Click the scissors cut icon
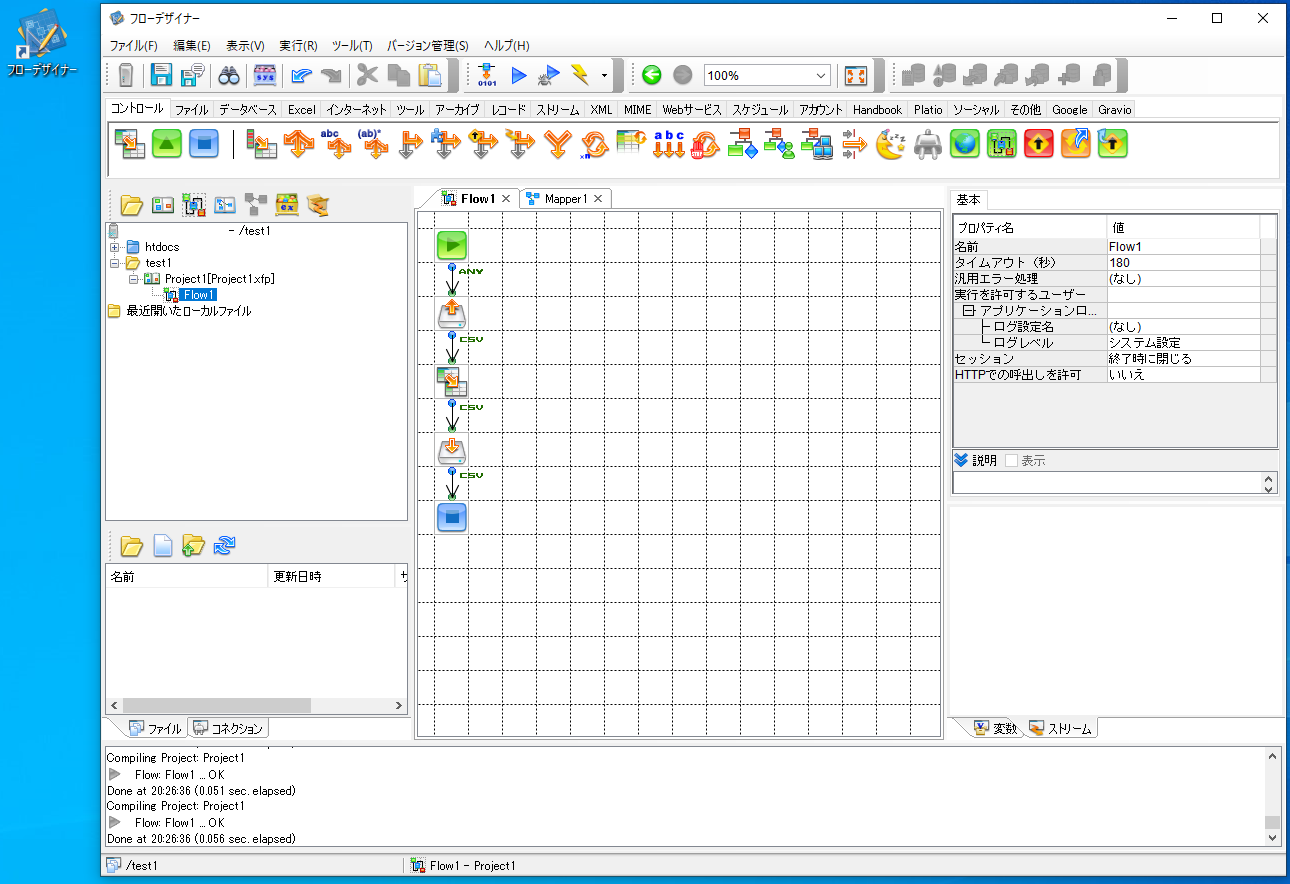1290x884 pixels. click(368, 75)
